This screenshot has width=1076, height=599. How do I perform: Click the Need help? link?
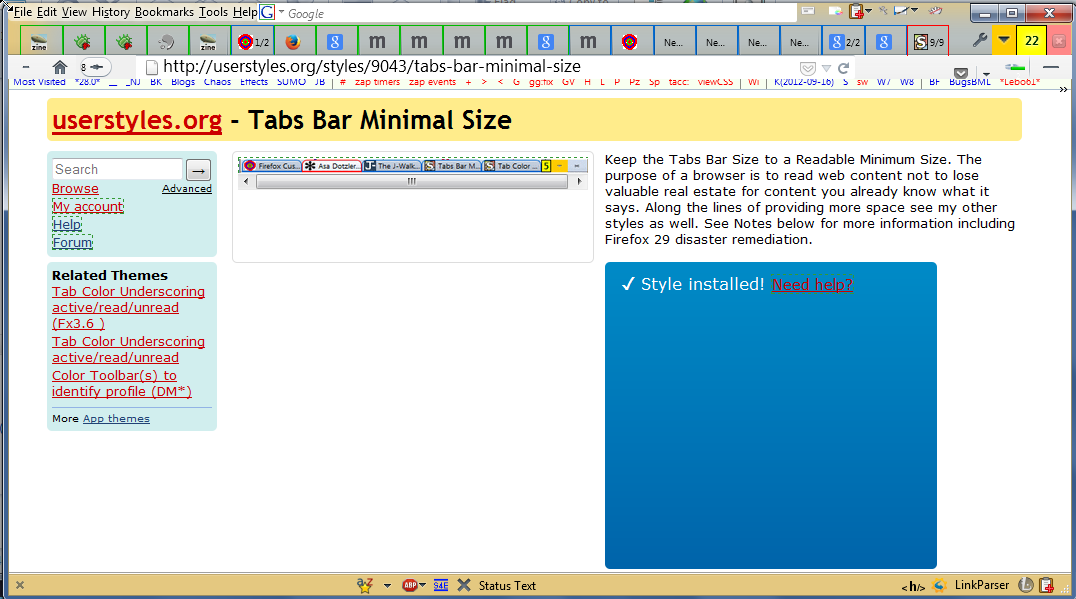coord(812,284)
